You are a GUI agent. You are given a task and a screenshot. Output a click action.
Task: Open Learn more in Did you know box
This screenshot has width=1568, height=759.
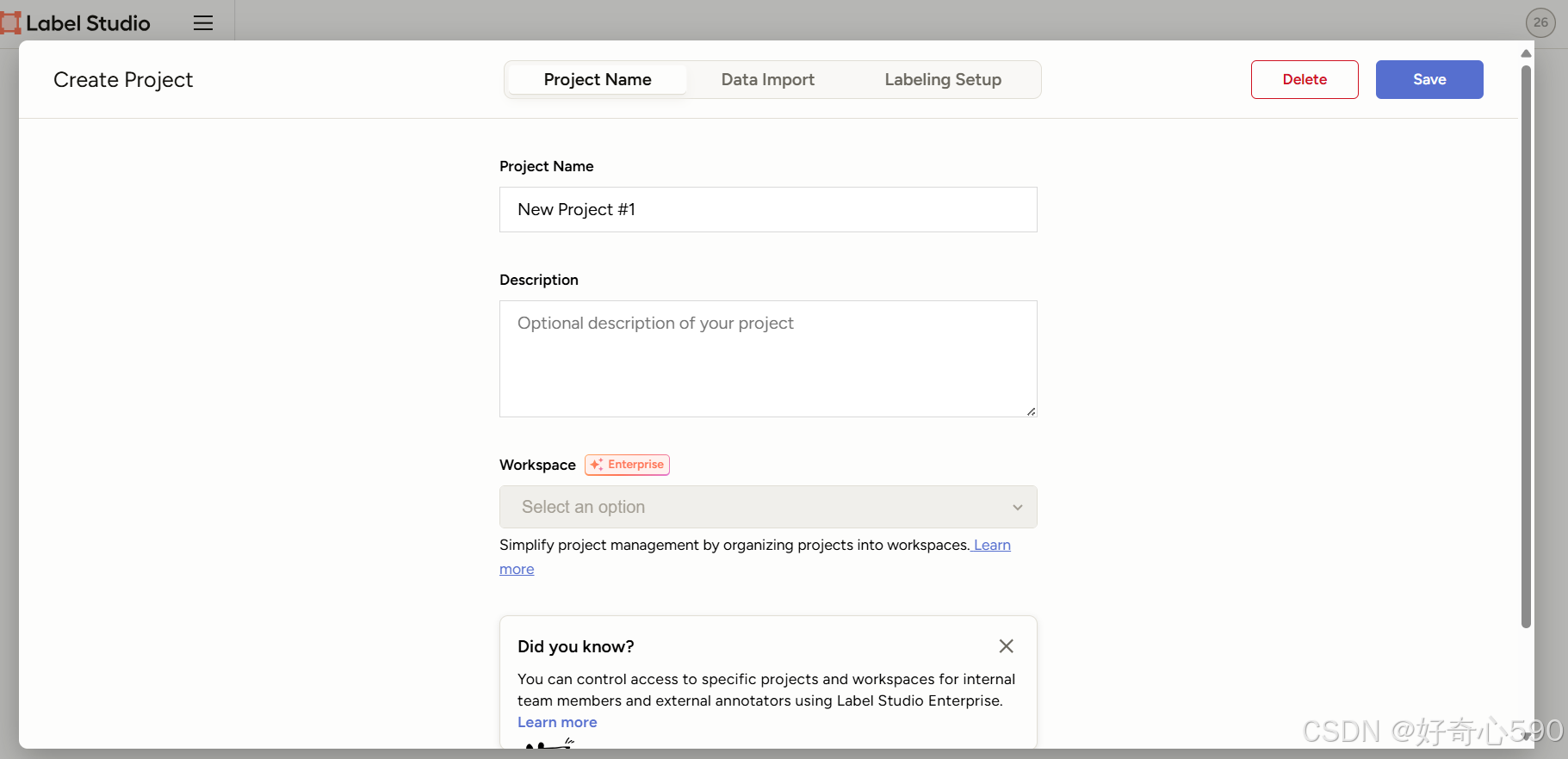[557, 723]
